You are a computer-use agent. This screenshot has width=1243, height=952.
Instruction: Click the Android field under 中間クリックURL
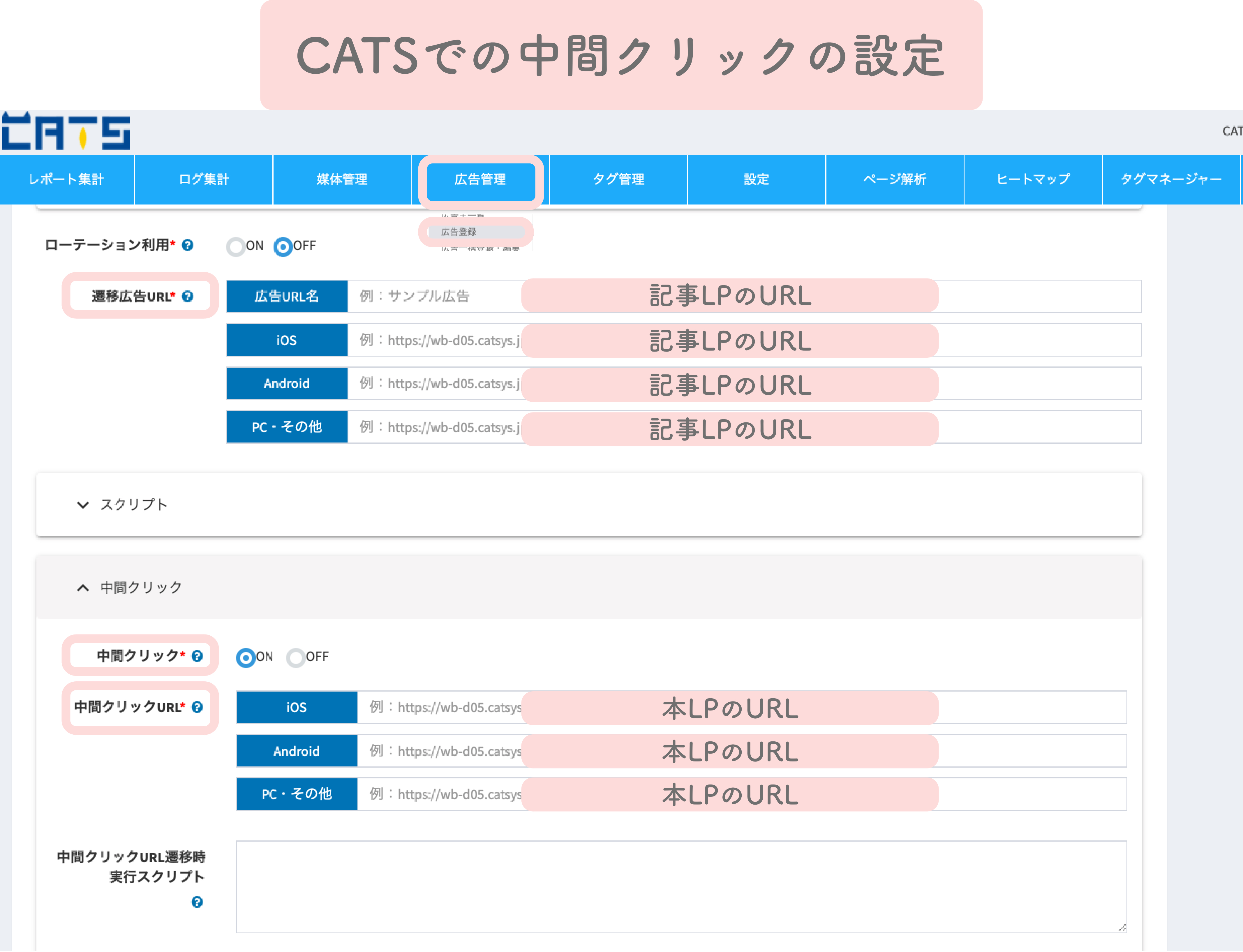coord(742,751)
